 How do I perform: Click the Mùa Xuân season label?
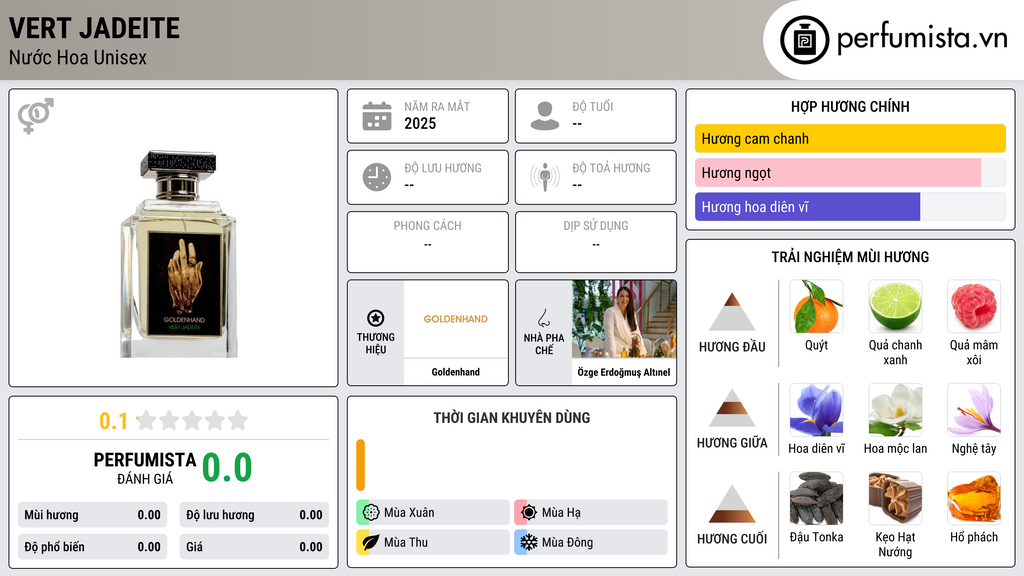(x=409, y=513)
